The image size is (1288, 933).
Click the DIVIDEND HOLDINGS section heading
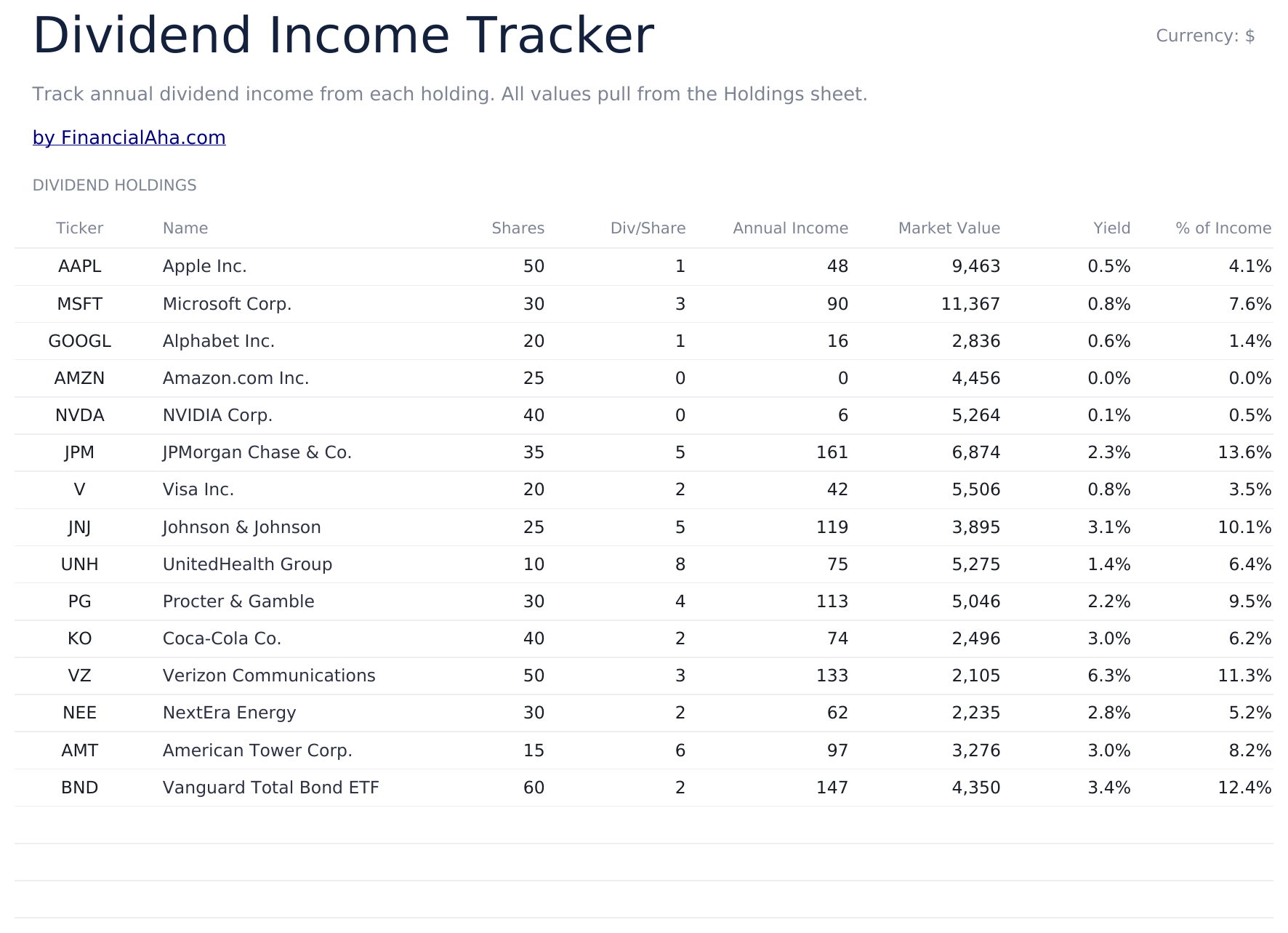pyautogui.click(x=114, y=185)
